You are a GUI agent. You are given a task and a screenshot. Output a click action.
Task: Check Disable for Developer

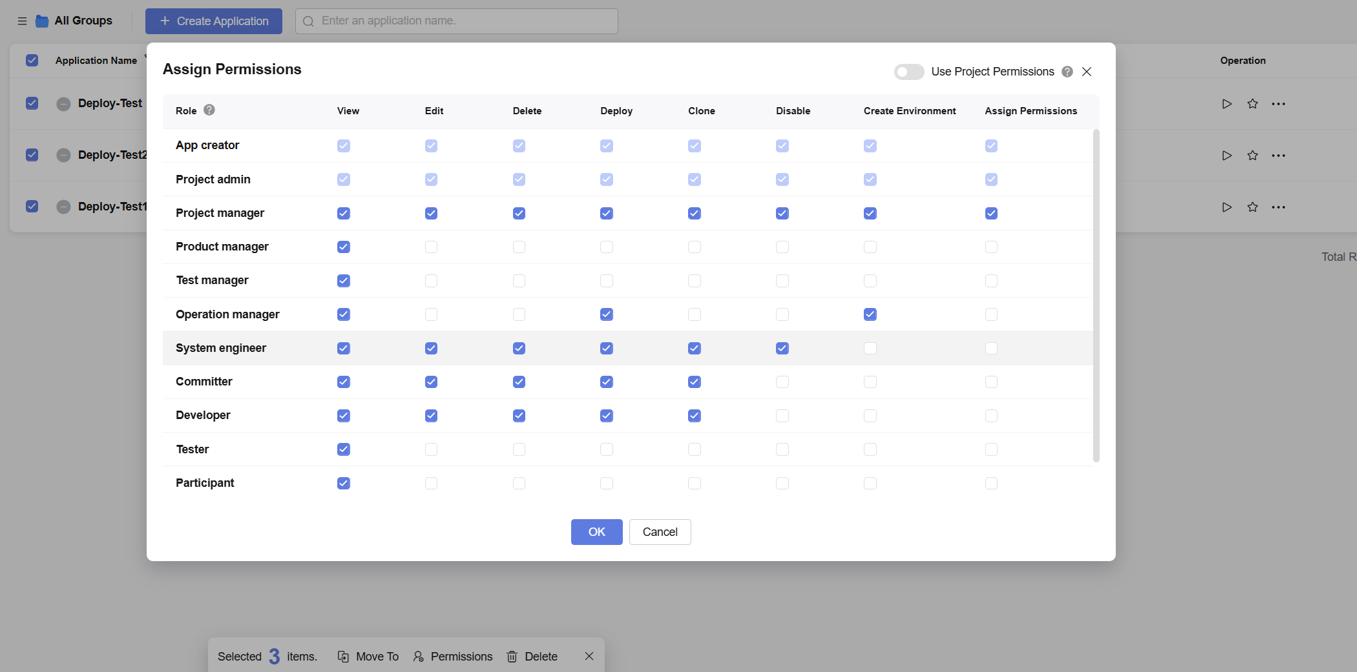point(782,416)
